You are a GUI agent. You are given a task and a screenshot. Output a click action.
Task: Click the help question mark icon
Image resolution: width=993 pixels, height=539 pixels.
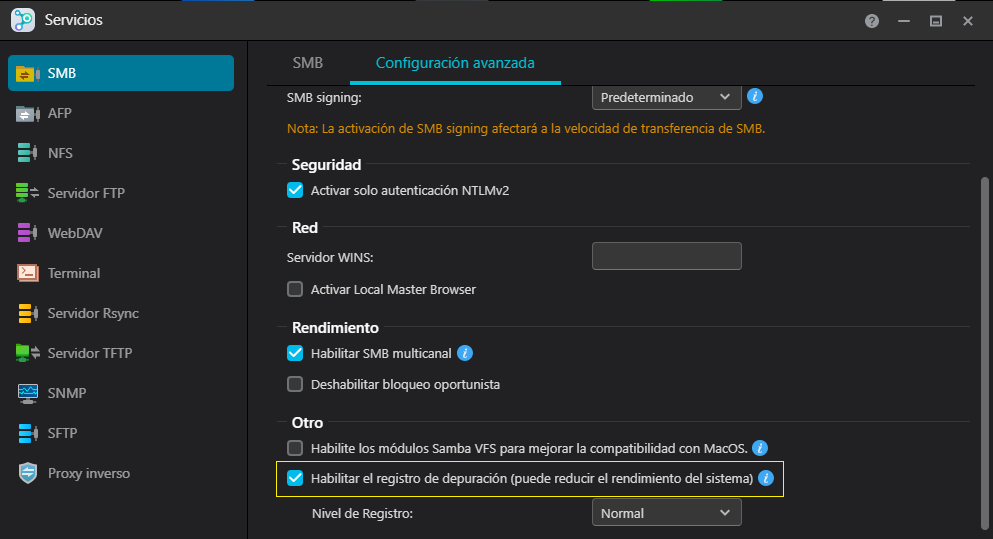pos(872,21)
